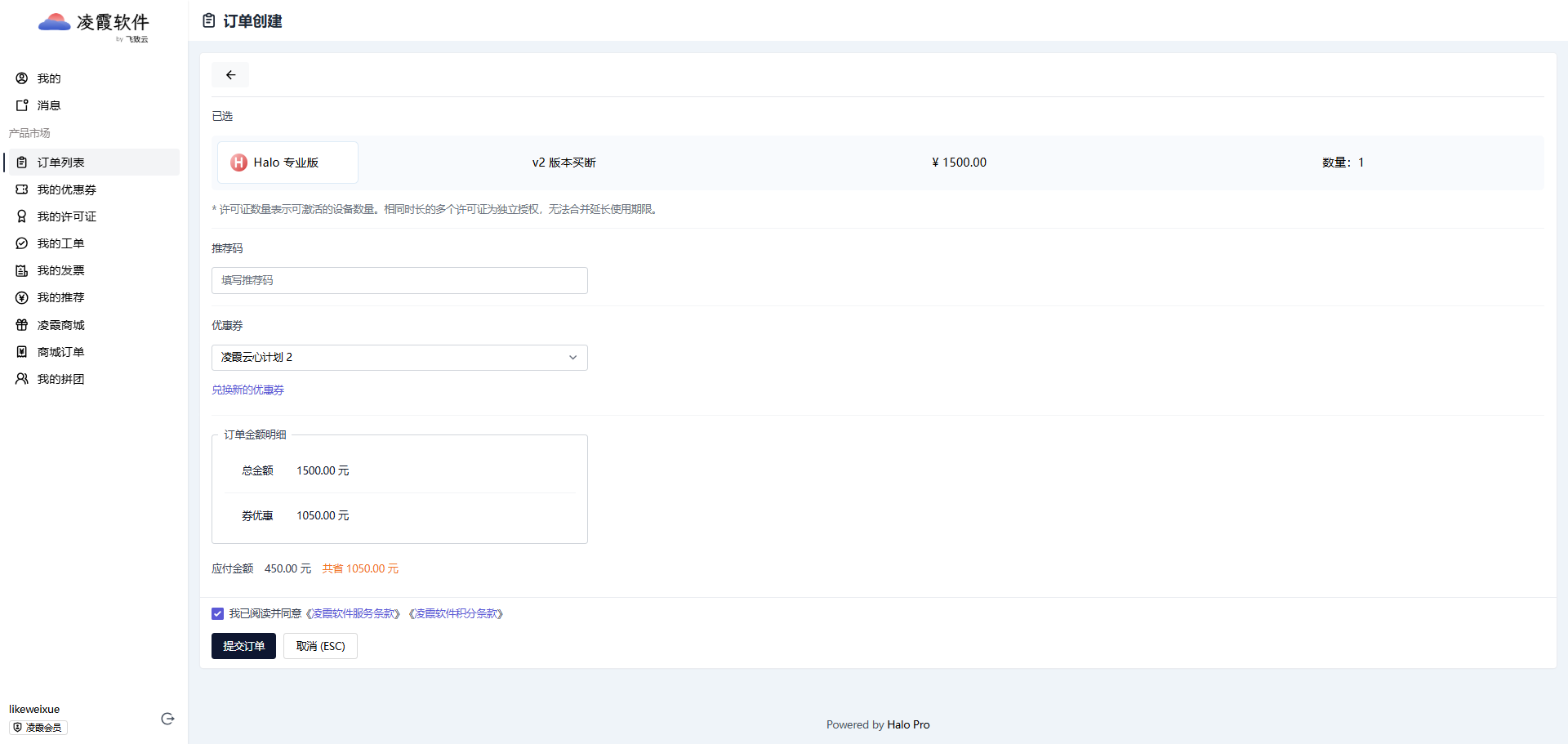Viewport: 1568px width, 744px height.
Task: Open 我的发票 invoices menu item
Action: [60, 270]
